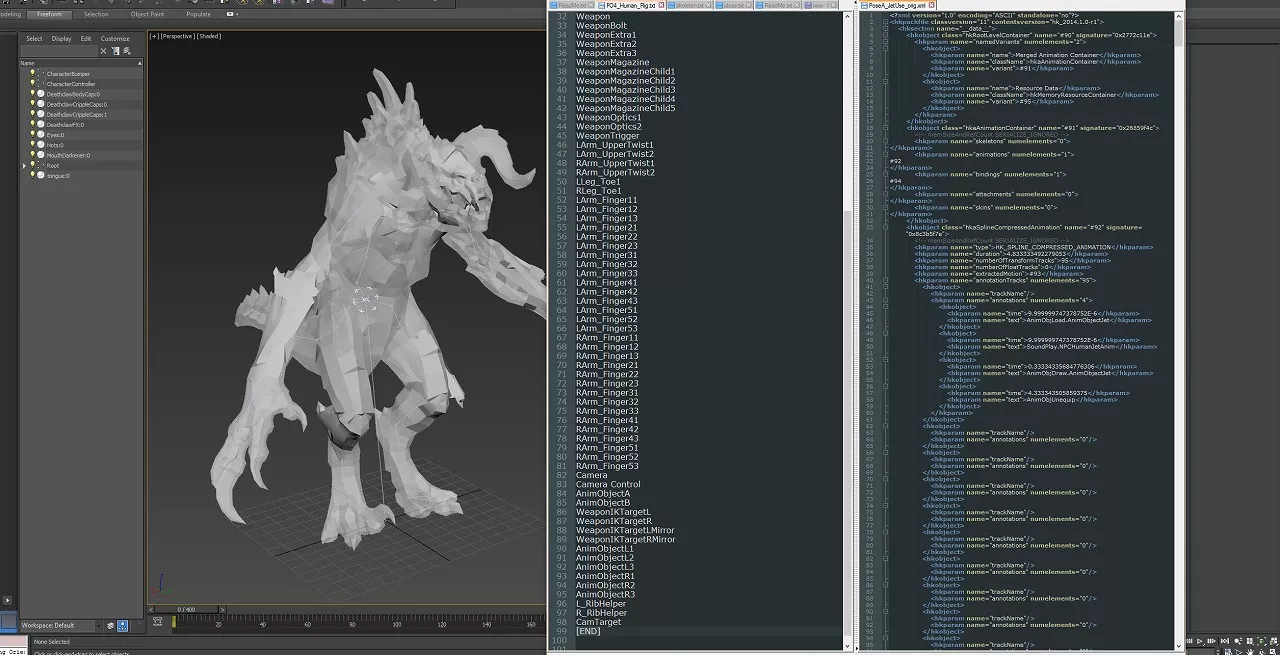This screenshot has width=1280, height=655.
Task: Click the Name column sort arrow
Action: 140,63
